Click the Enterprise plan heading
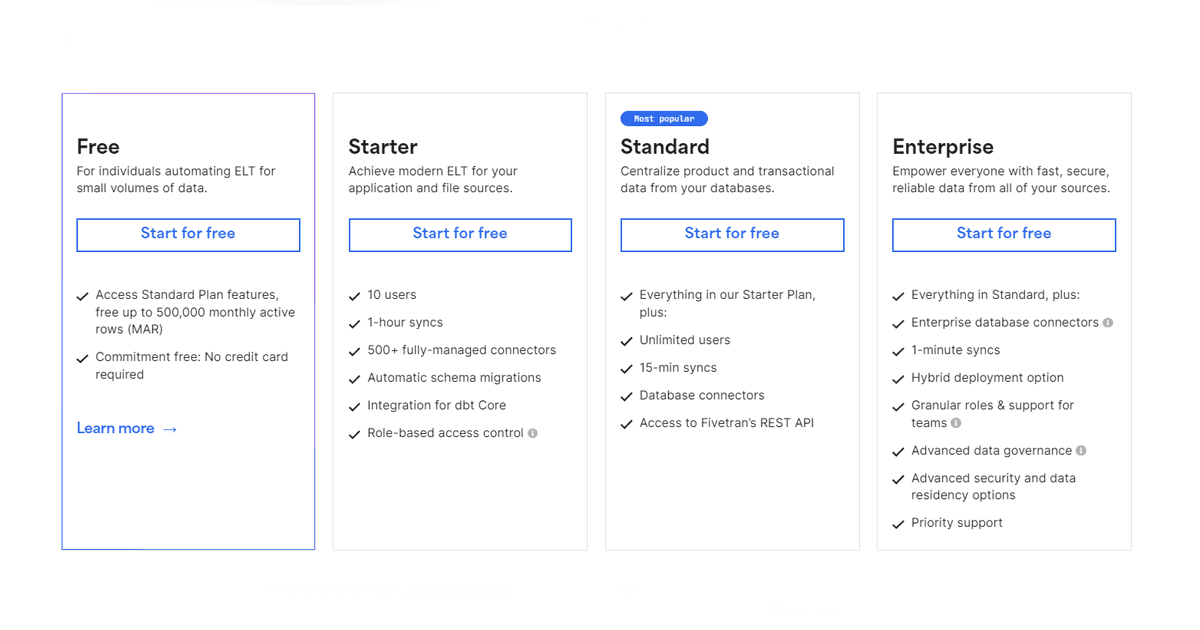This screenshot has width=1200, height=630. point(943,147)
